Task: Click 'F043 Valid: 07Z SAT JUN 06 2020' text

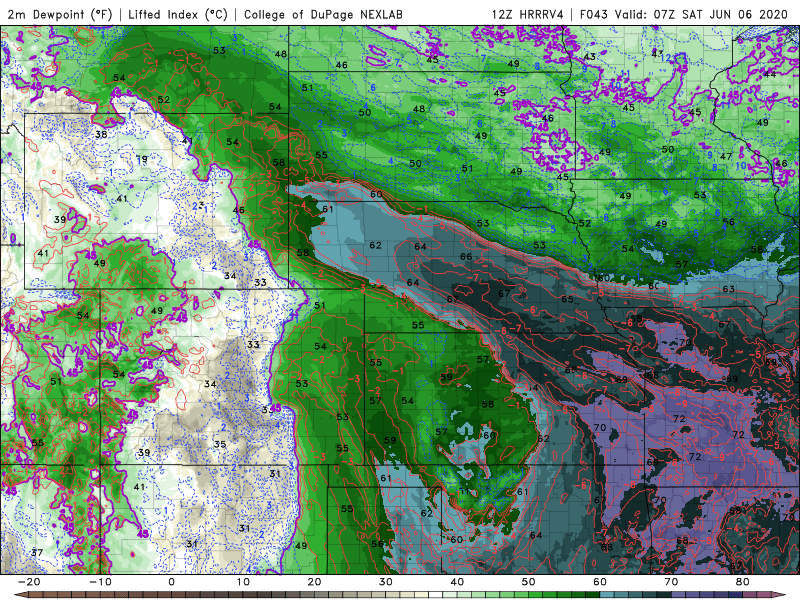Action: [684, 14]
